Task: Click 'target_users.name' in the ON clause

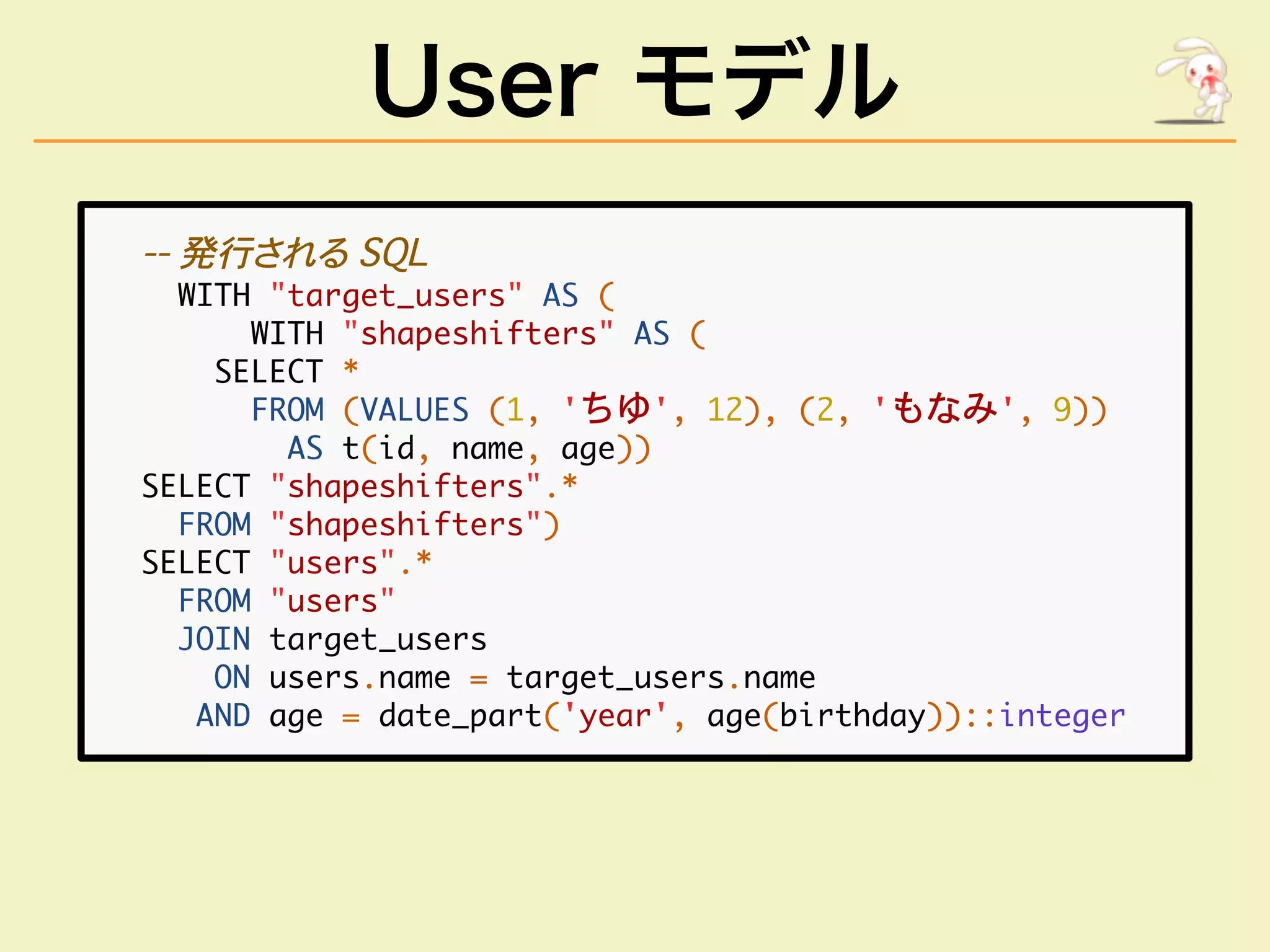Action: pyautogui.click(x=661, y=678)
